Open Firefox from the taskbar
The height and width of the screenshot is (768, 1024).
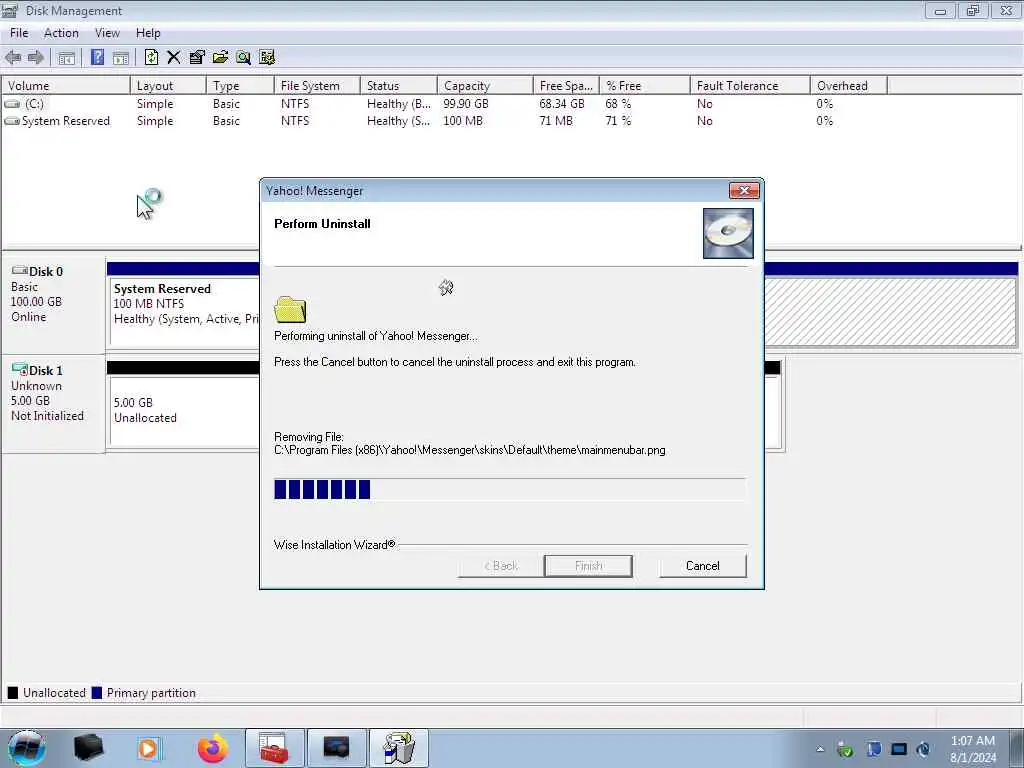pyautogui.click(x=213, y=748)
